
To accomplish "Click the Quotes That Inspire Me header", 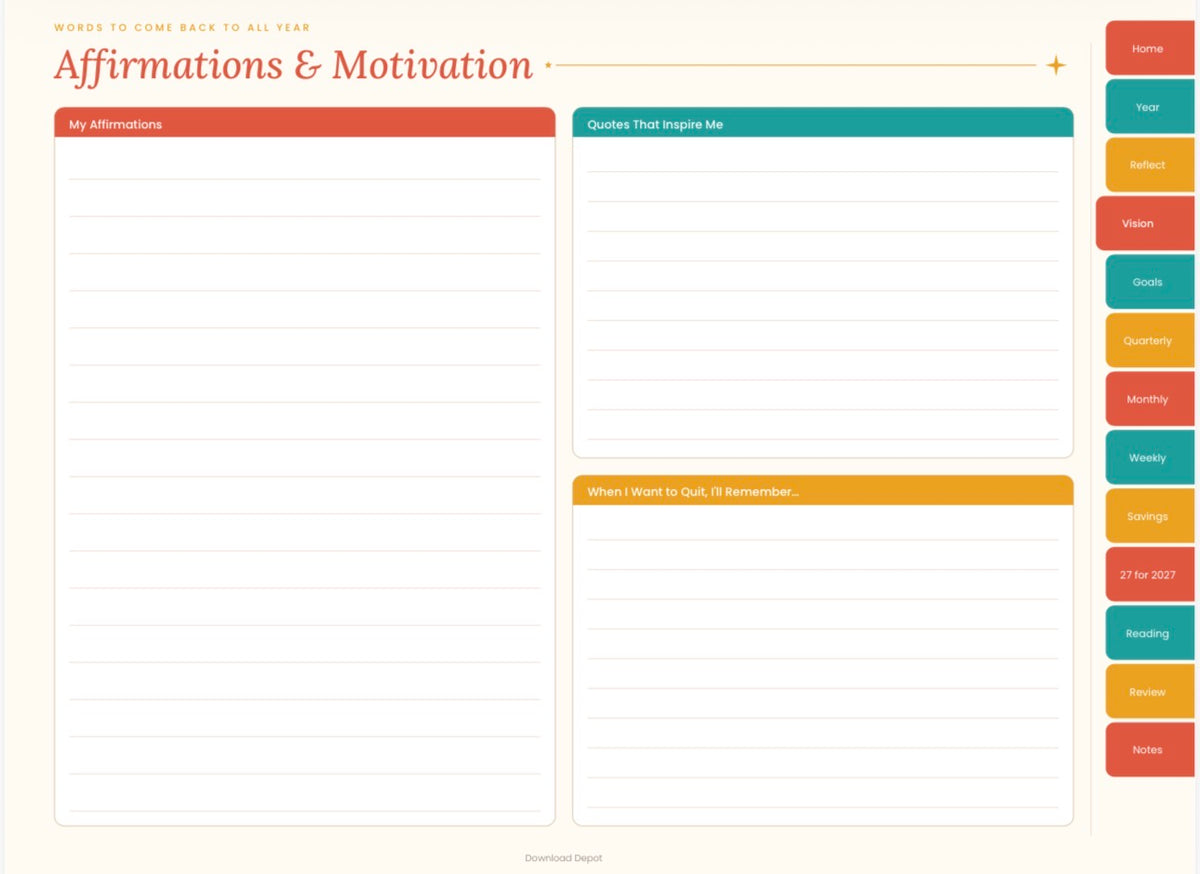I will 822,123.
